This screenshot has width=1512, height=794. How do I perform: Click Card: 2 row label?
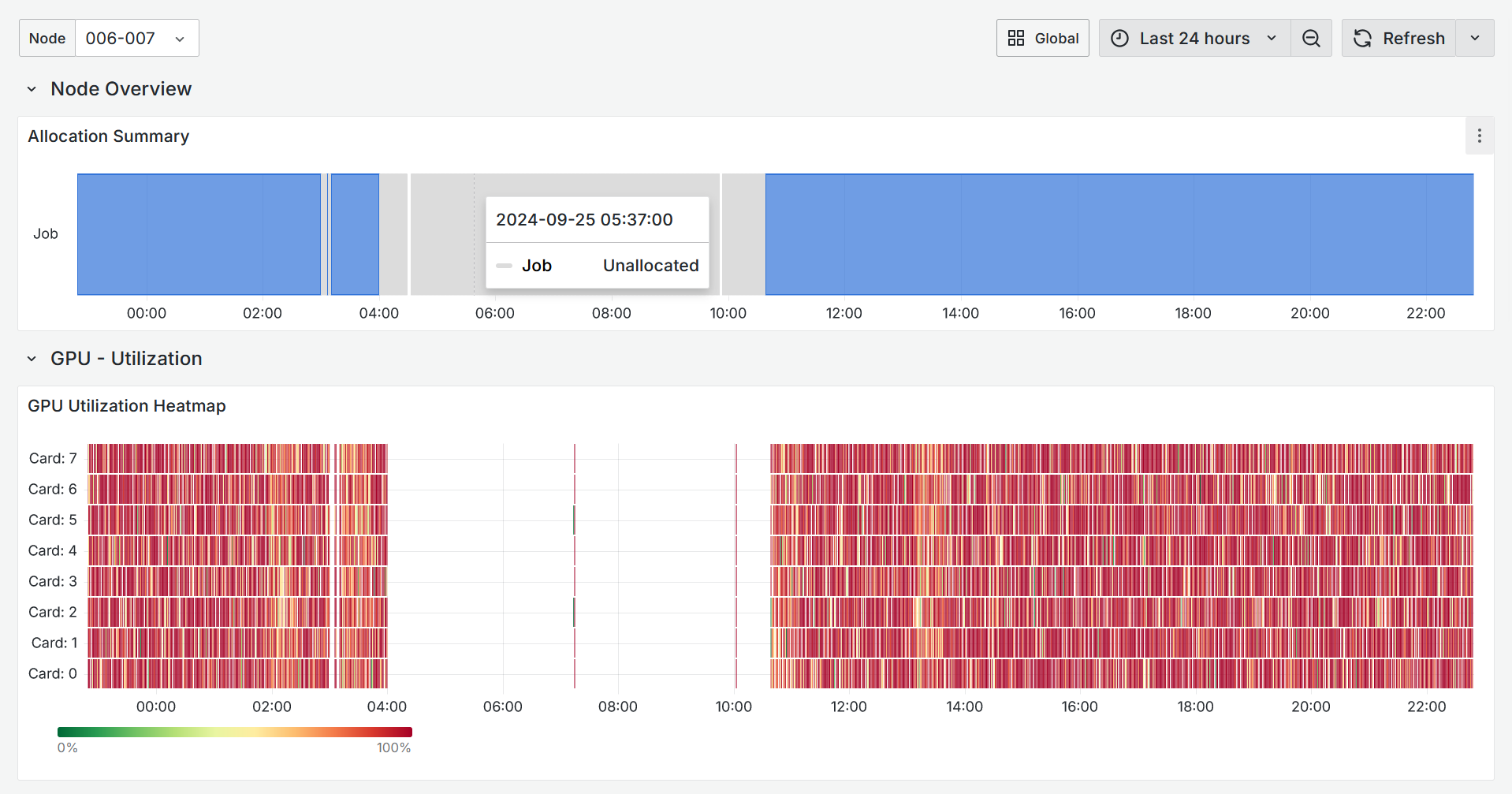[53, 612]
